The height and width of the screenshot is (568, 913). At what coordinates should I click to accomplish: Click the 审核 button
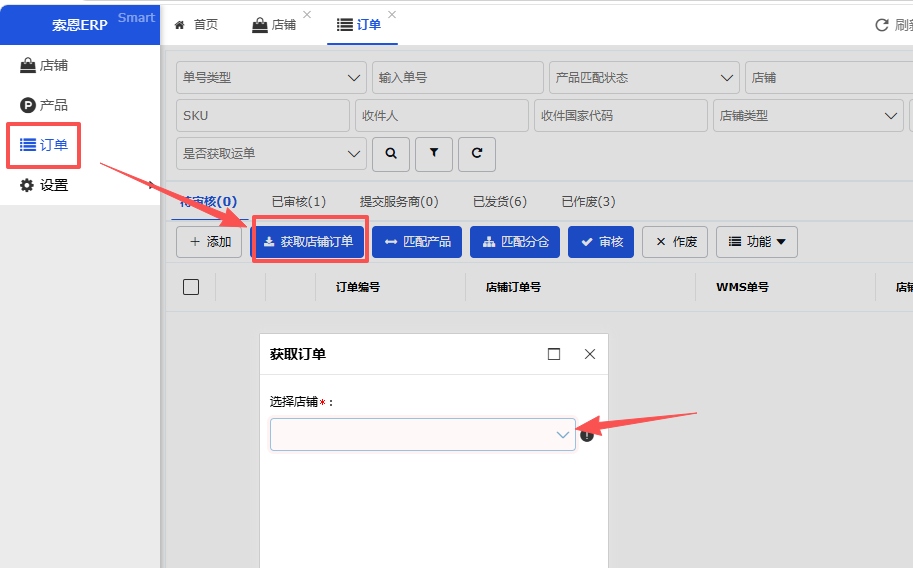point(601,242)
